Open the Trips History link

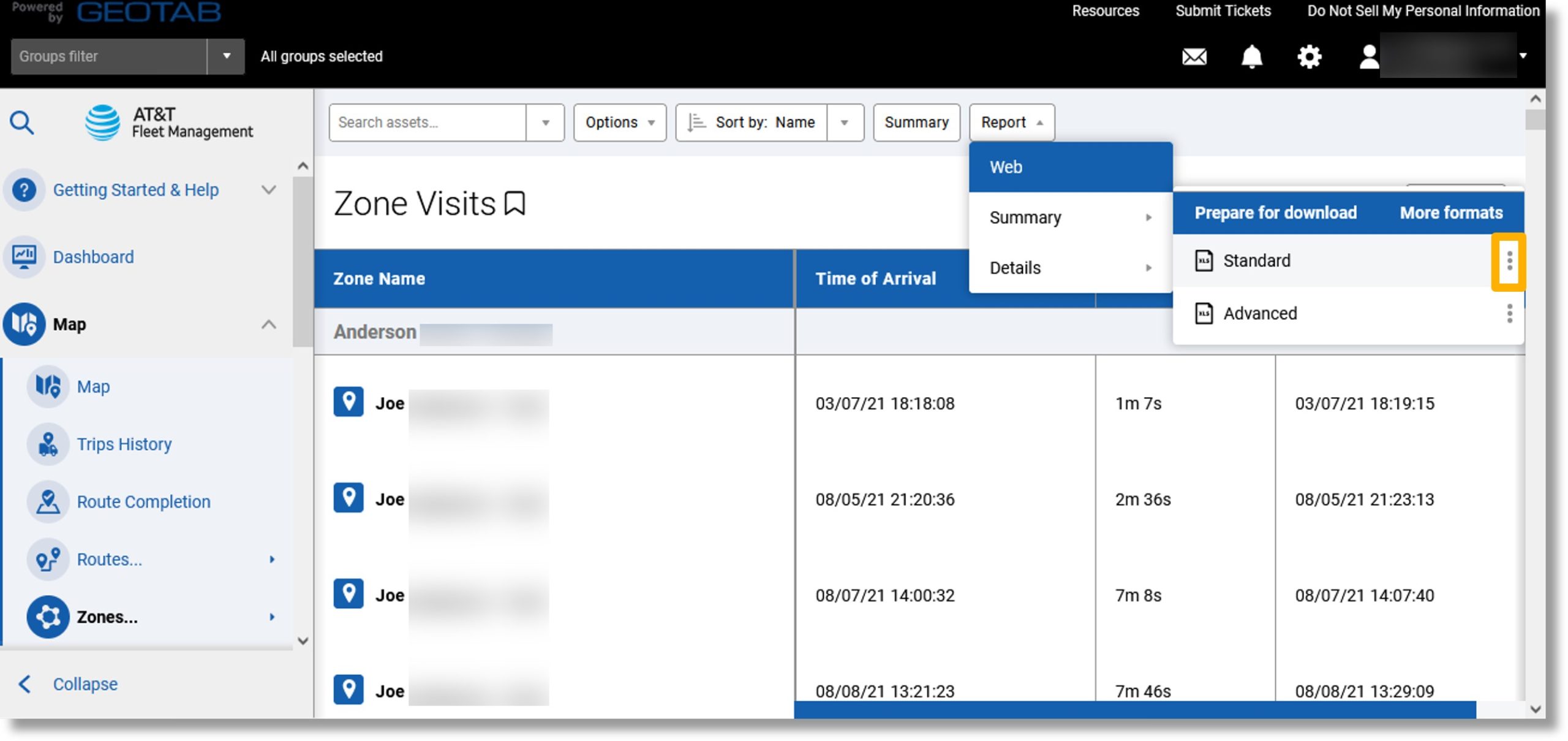click(x=124, y=444)
